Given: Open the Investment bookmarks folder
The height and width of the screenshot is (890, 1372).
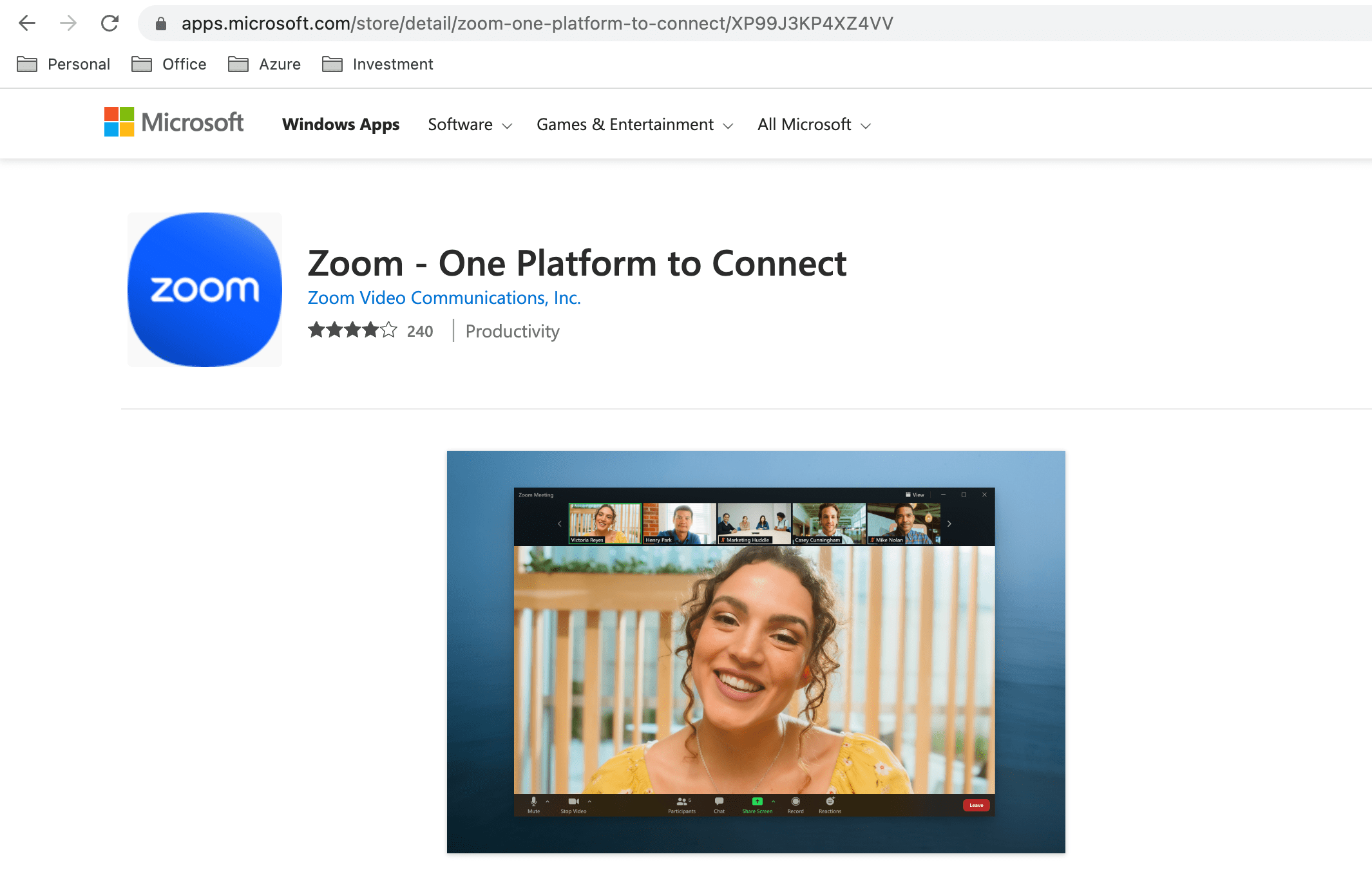Looking at the screenshot, I should [377, 64].
